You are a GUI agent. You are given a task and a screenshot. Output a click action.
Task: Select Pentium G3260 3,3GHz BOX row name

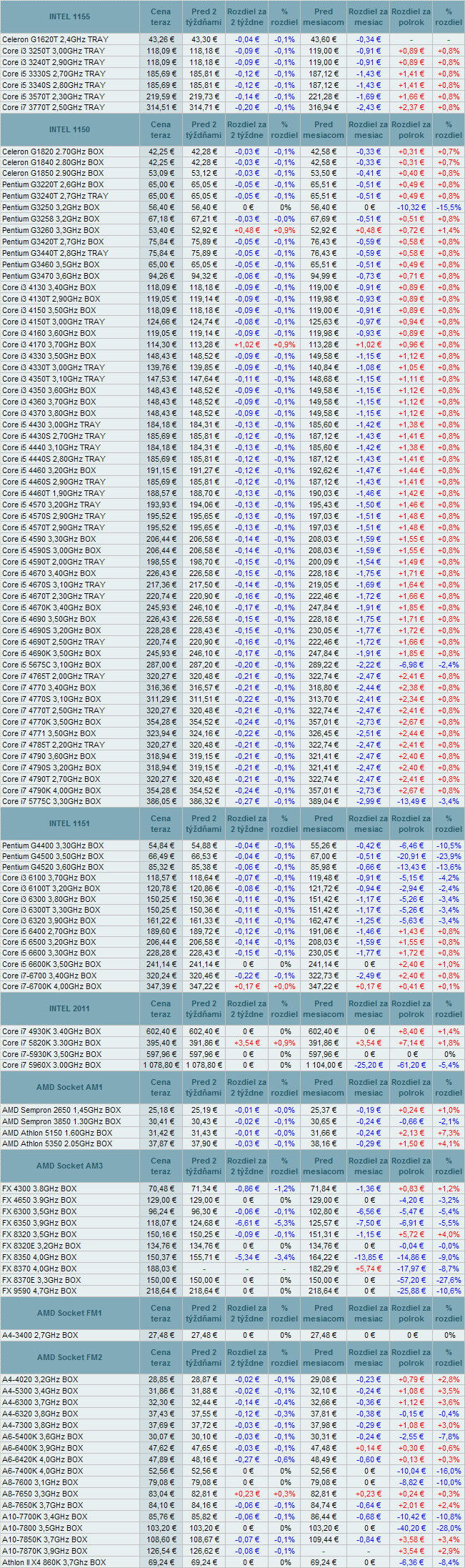tap(51, 230)
